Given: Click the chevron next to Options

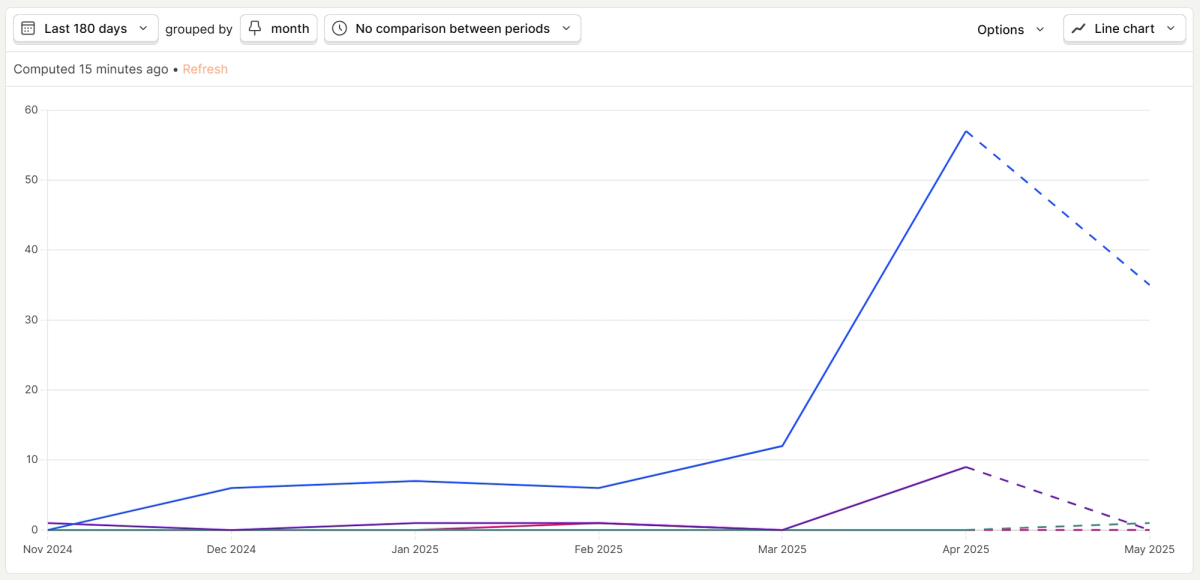Looking at the screenshot, I should pos(1040,30).
